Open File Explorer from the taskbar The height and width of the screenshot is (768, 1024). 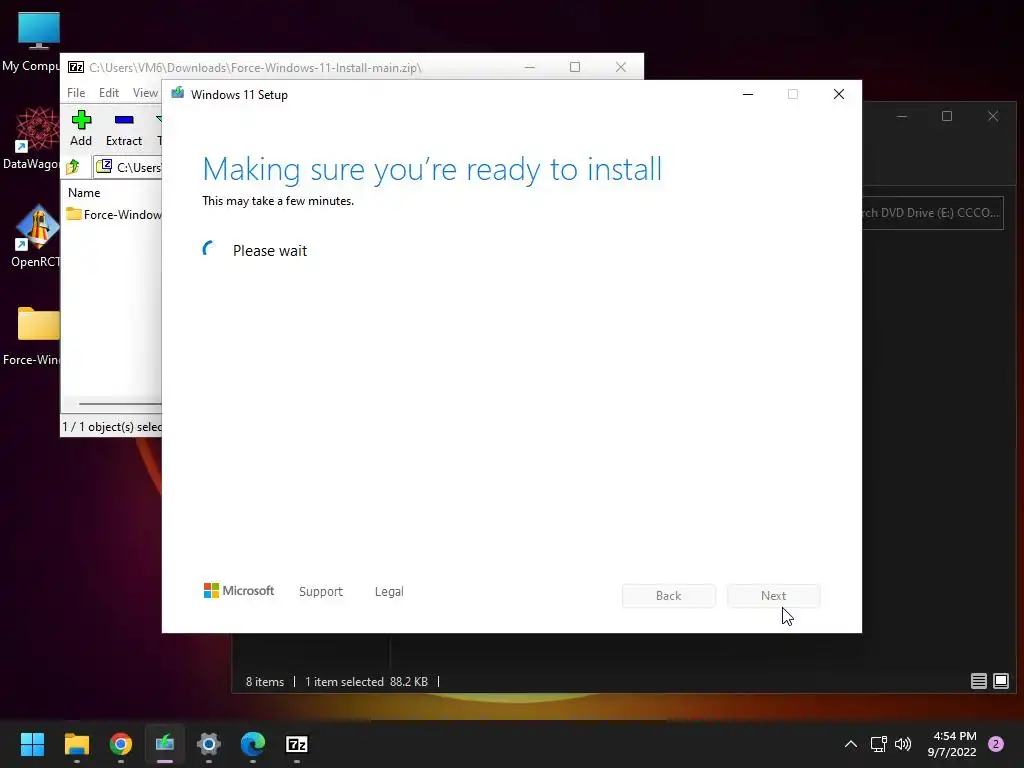[76, 744]
